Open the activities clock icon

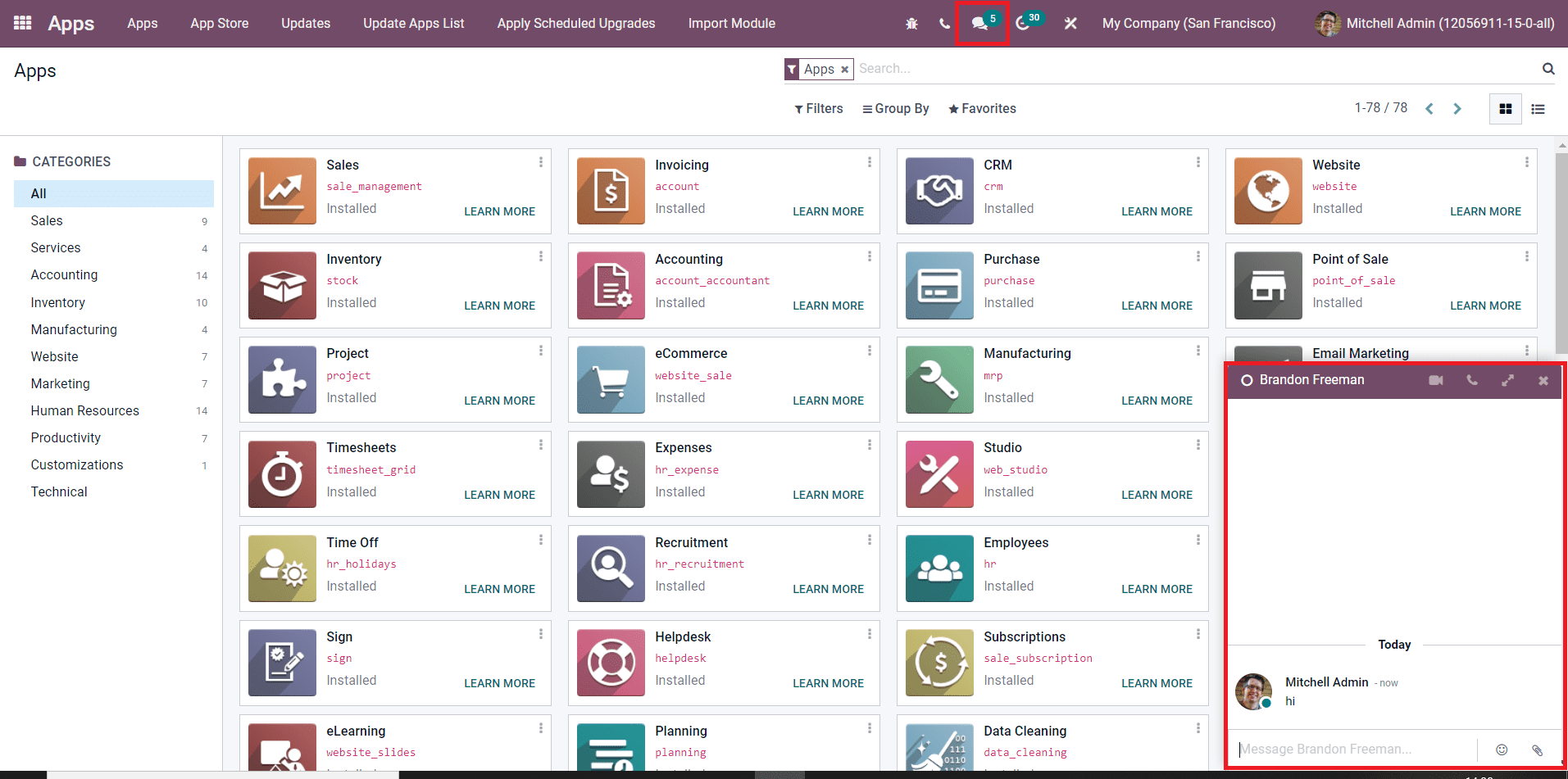[1023, 23]
